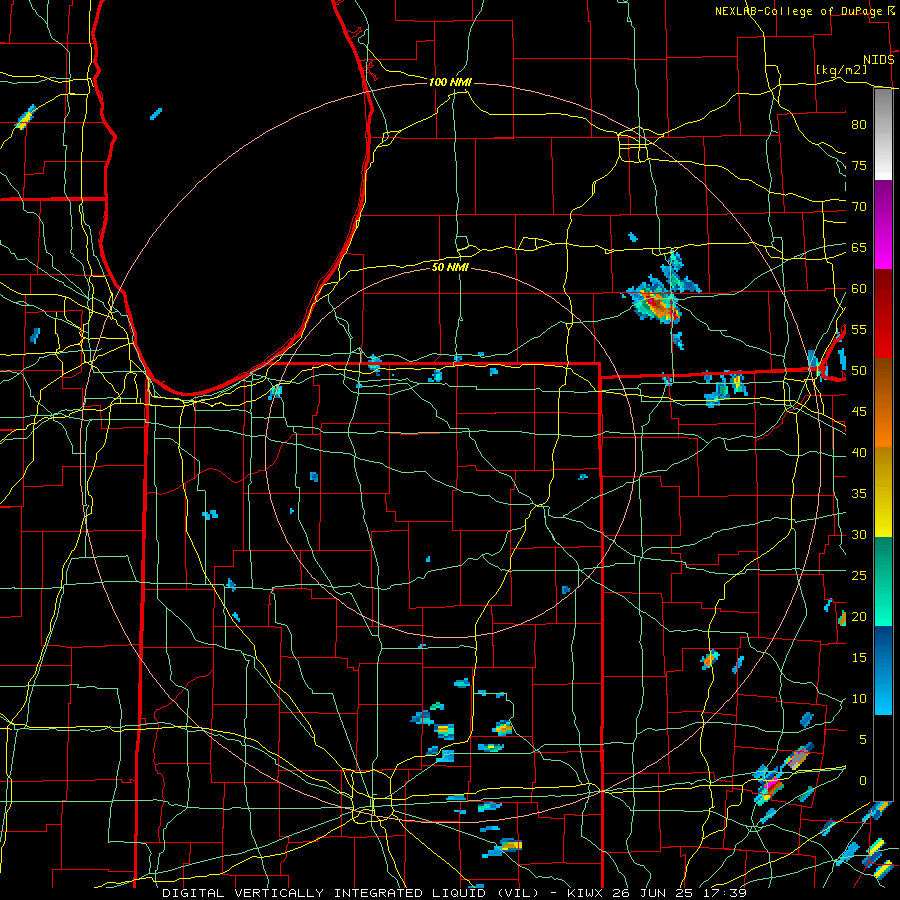Screen dimensions: 900x900
Task: Click scale value 30
Action: pyautogui.click(x=859, y=535)
